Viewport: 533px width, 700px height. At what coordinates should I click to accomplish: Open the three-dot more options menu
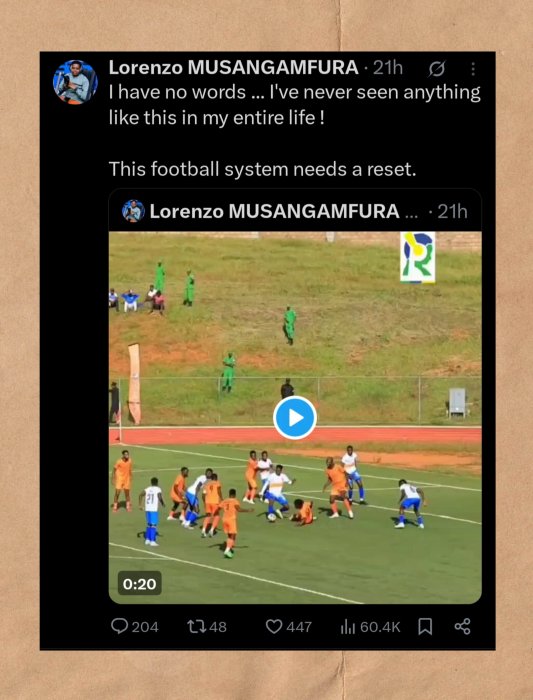coord(473,69)
